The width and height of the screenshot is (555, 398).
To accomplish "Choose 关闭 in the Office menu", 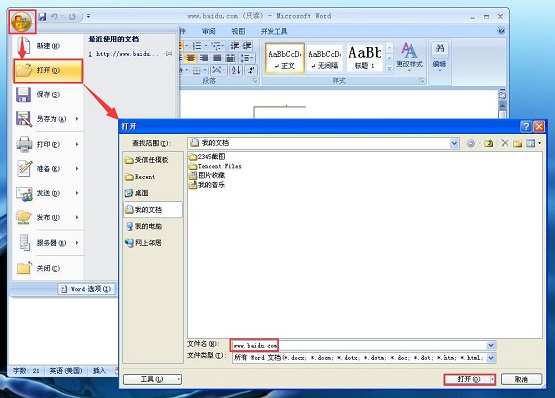I will [x=48, y=268].
